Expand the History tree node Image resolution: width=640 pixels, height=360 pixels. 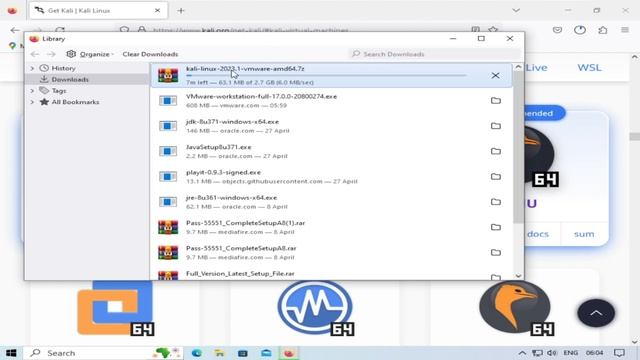32,68
